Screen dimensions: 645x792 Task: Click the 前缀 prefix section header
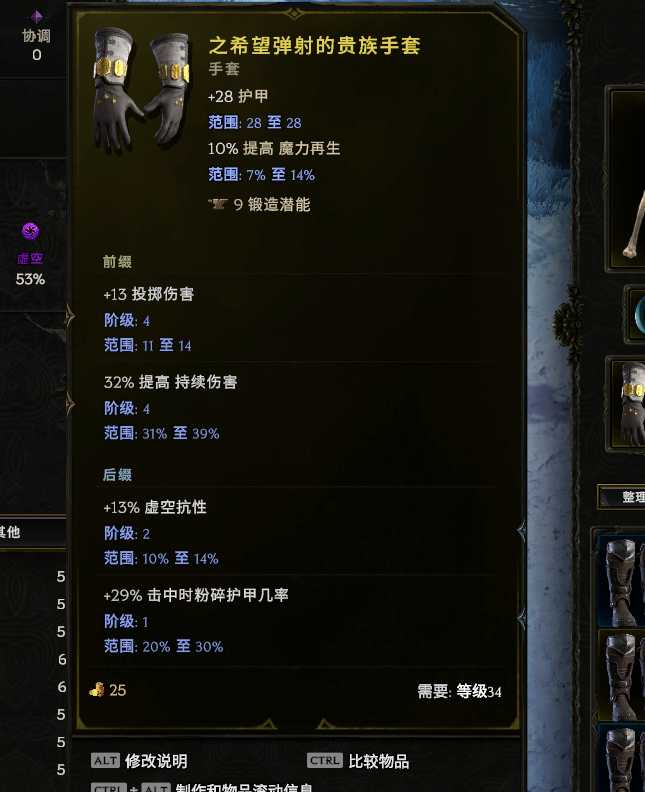(x=117, y=262)
